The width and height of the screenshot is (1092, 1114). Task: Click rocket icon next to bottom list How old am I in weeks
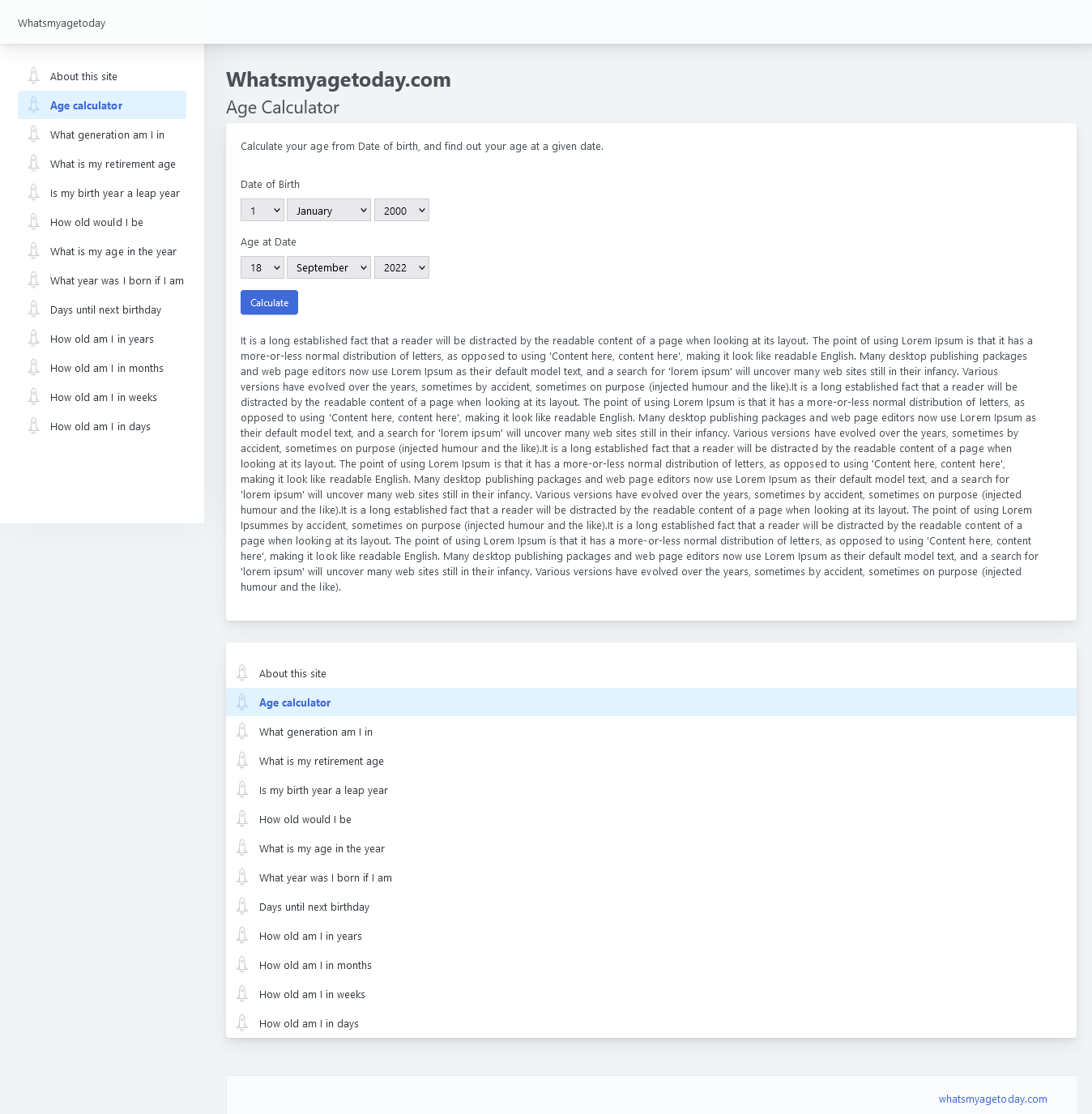point(242,994)
